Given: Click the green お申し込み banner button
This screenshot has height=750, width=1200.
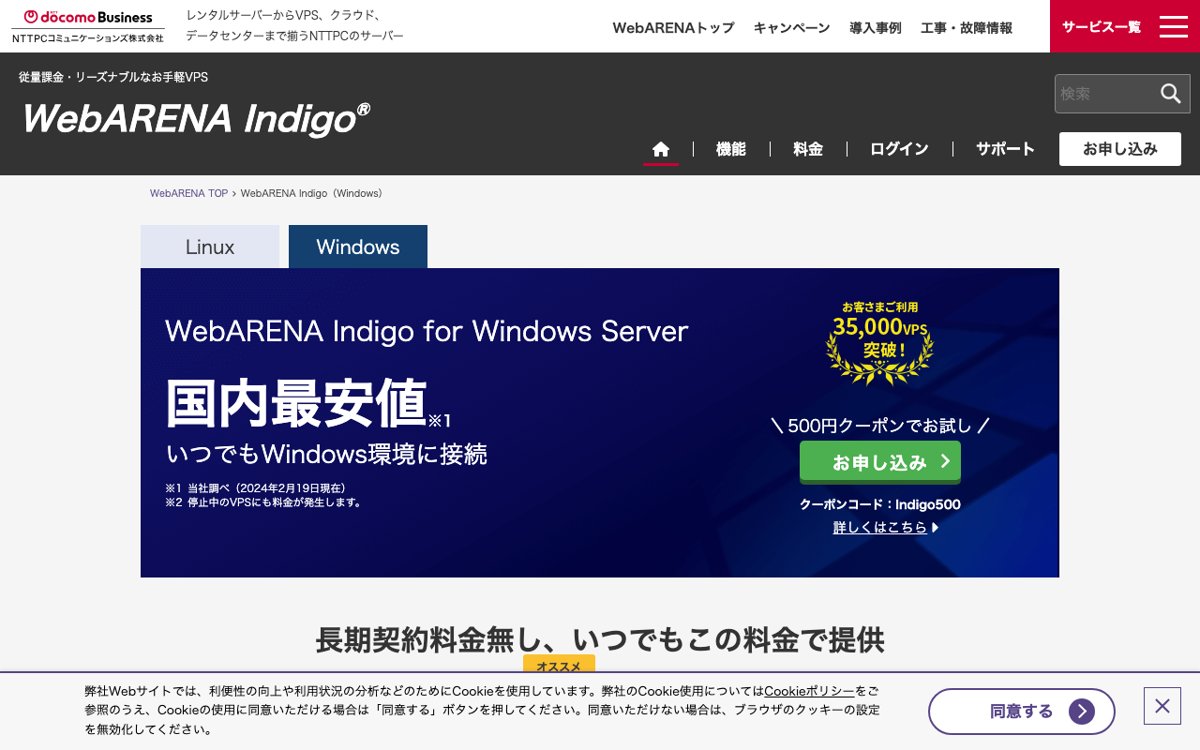Looking at the screenshot, I should click(880, 462).
